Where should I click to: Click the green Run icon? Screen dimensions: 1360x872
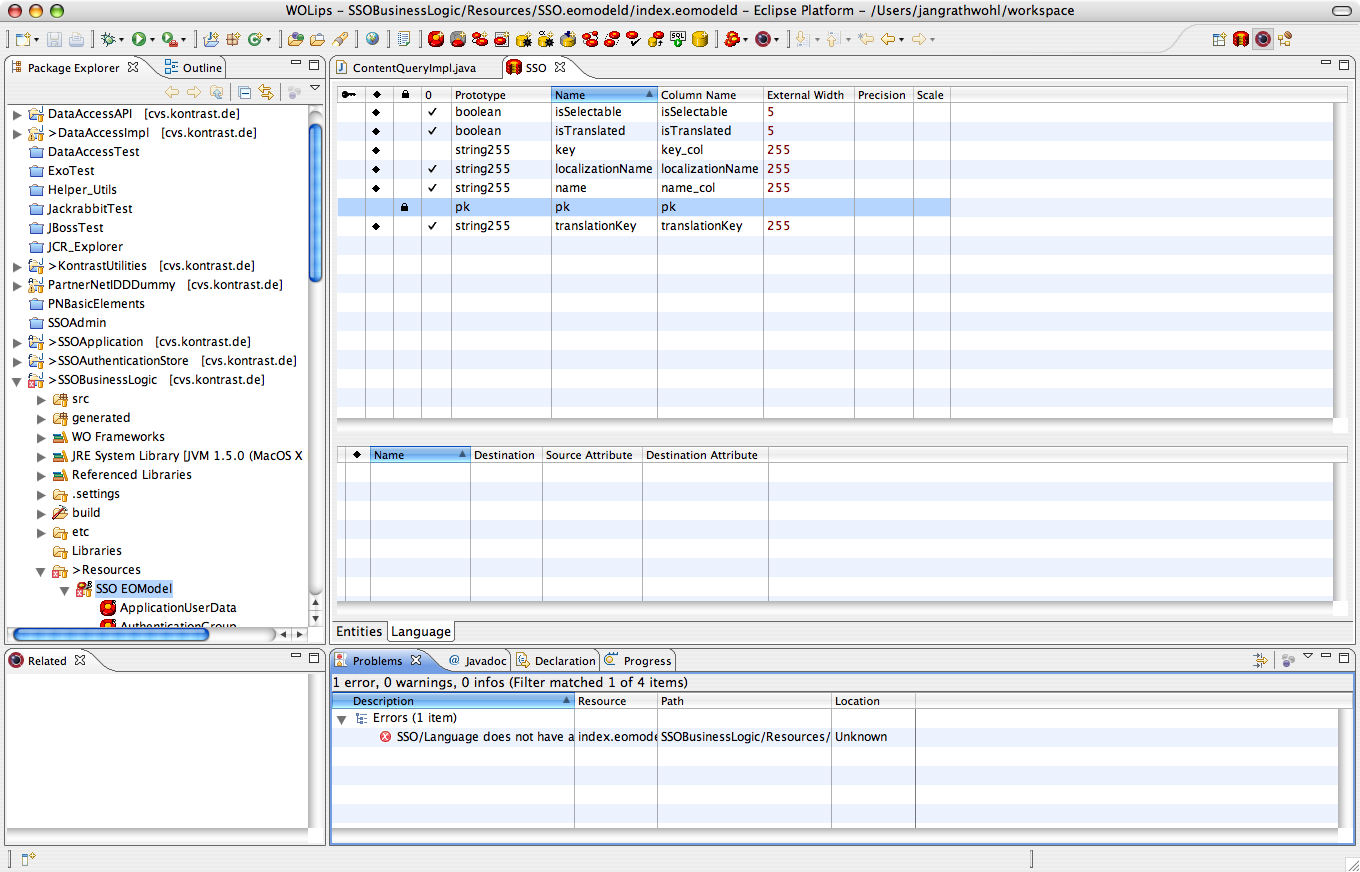138,39
